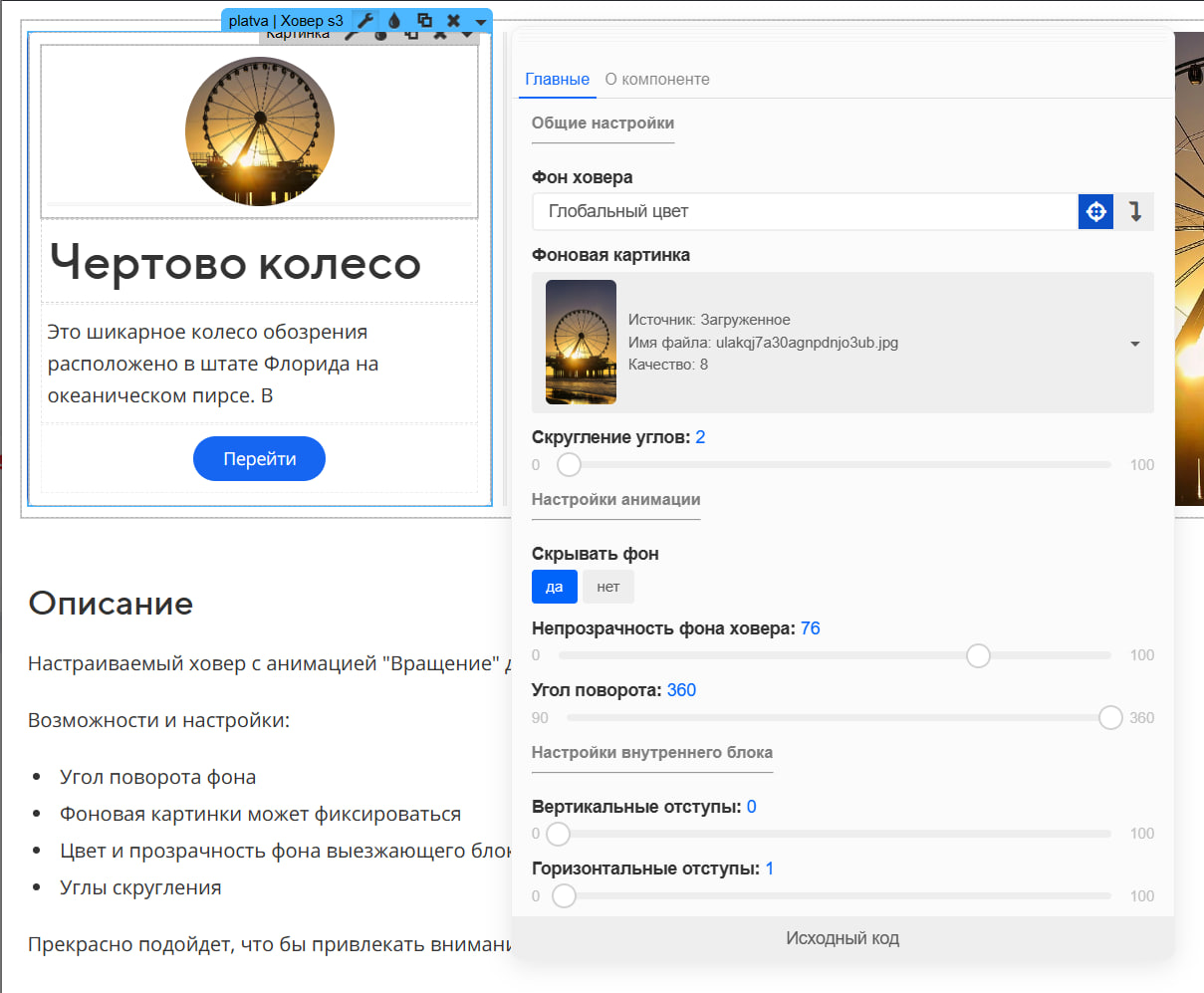Screen dimensions: 1204x993
Task: Click the 'Общие настройки' section heading
Action: click(602, 124)
